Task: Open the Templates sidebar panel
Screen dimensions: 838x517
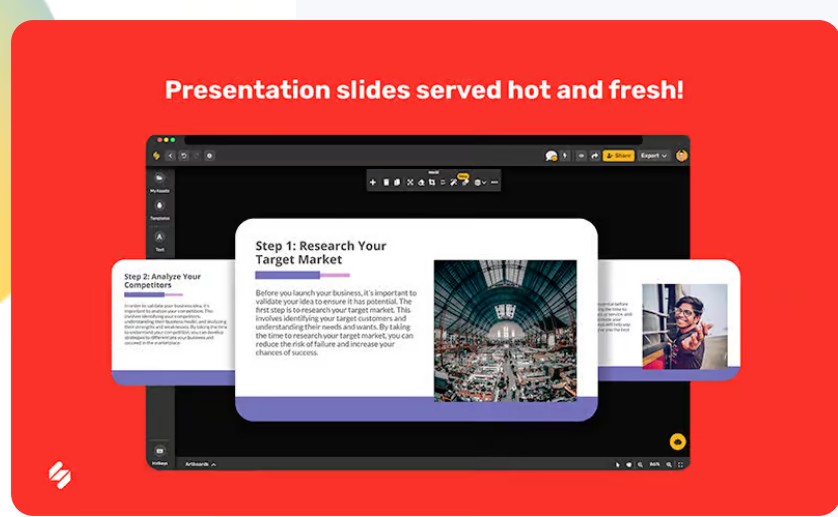Action: (x=159, y=210)
